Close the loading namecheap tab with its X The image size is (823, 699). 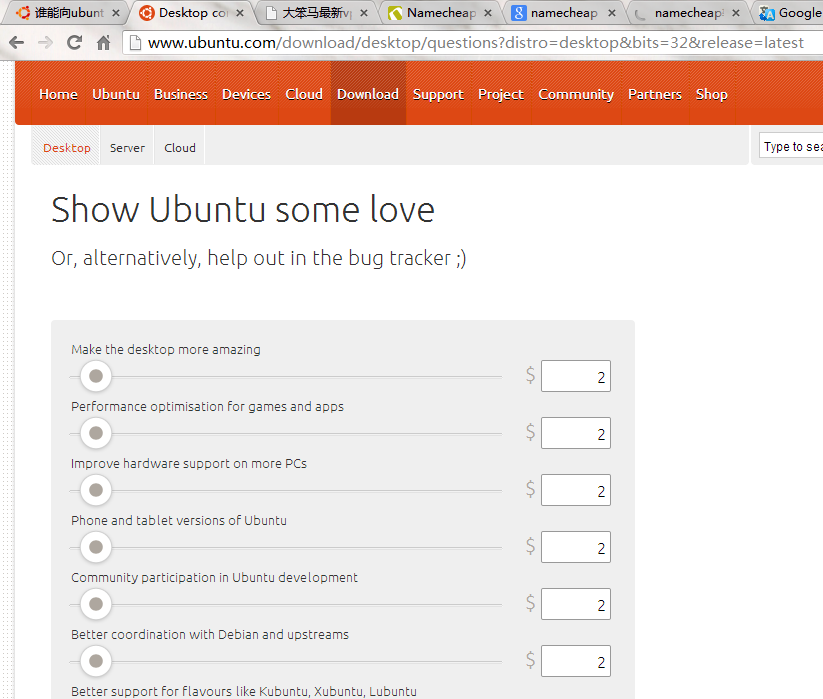[736, 13]
